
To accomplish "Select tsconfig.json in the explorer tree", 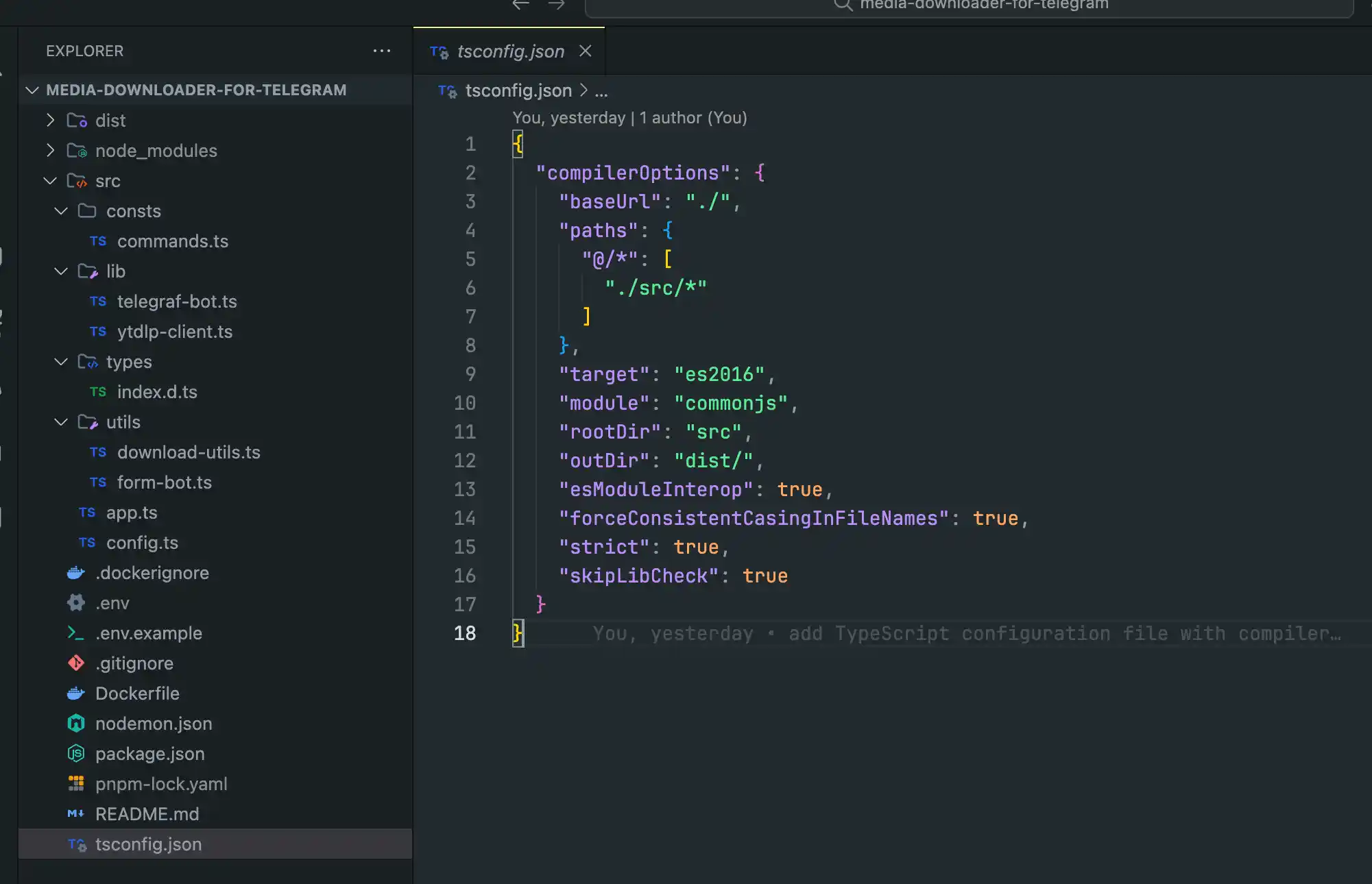I will click(x=215, y=844).
